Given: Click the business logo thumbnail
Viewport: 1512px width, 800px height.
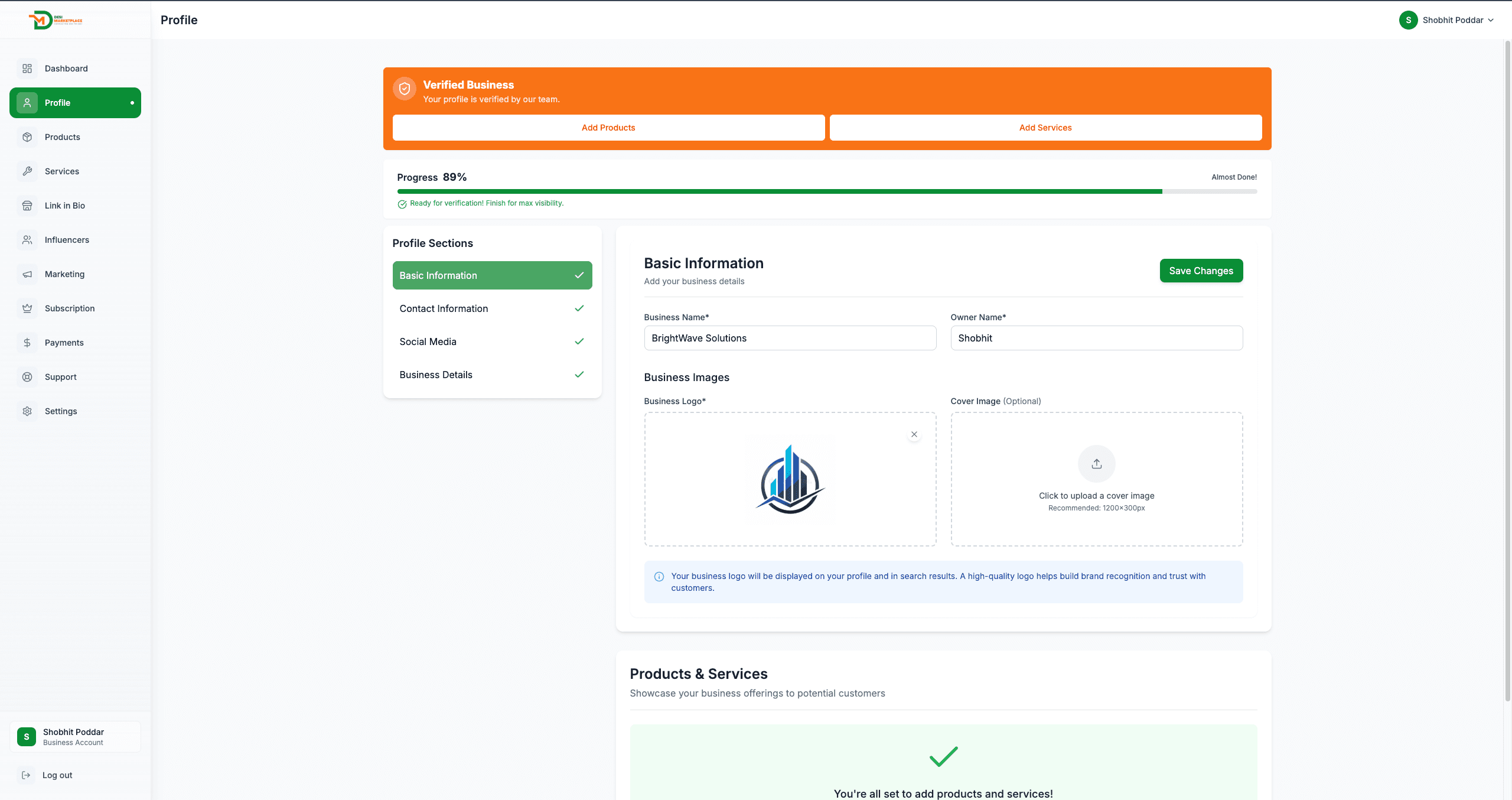Looking at the screenshot, I should (x=790, y=479).
